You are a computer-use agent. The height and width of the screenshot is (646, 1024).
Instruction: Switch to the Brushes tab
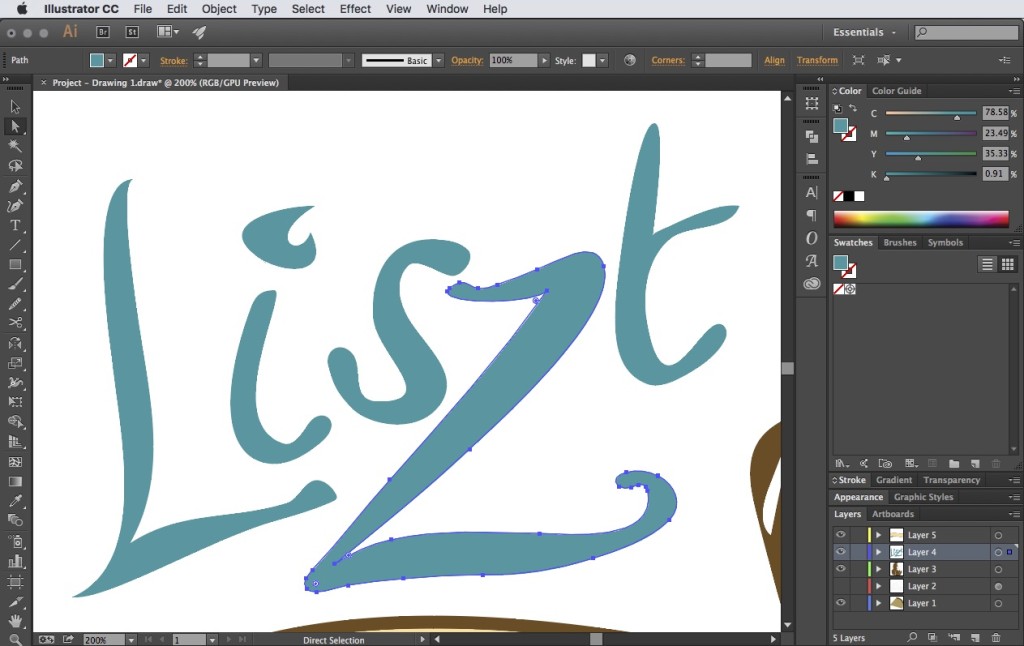(x=900, y=242)
